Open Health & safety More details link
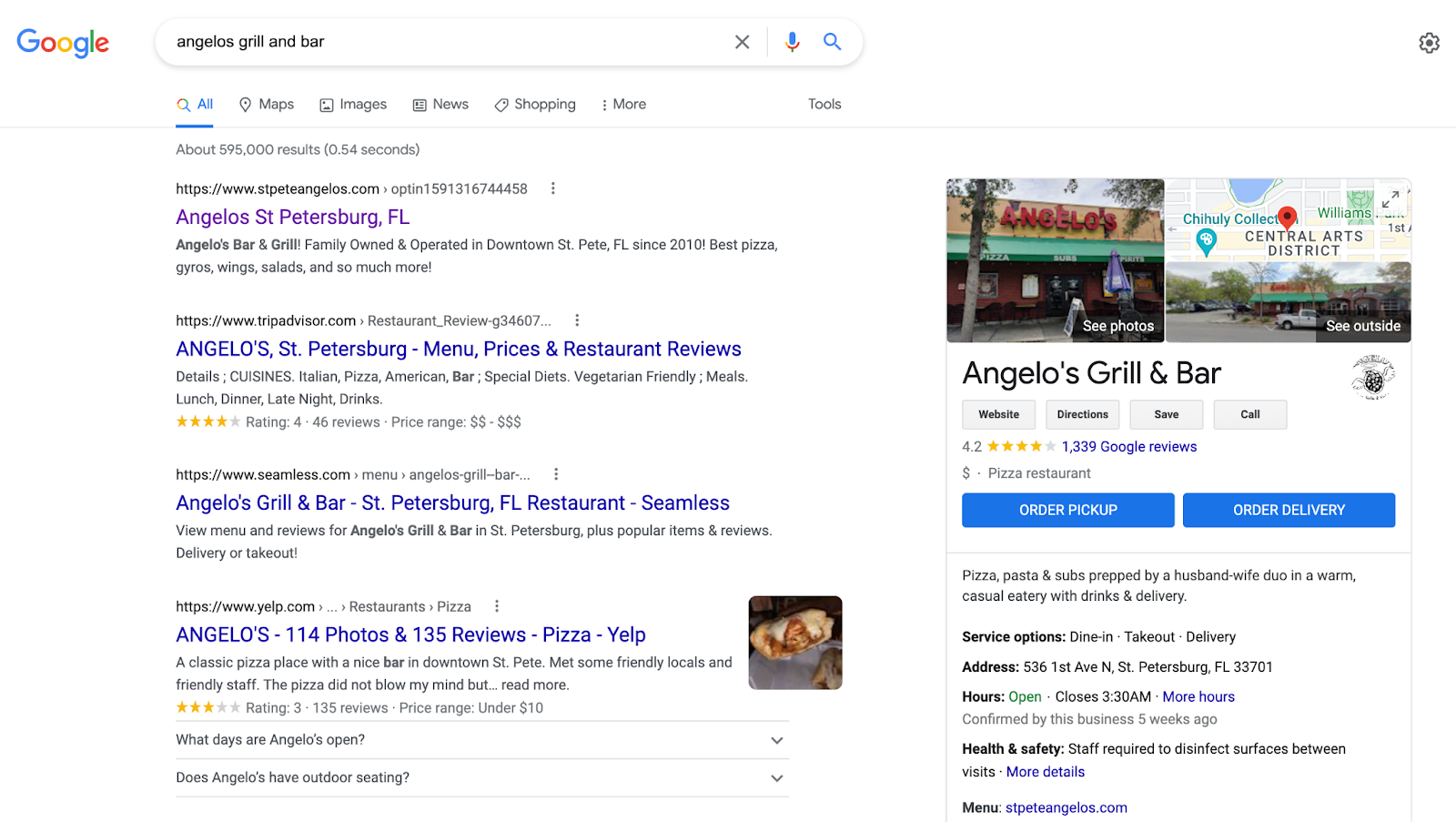 tap(1045, 772)
